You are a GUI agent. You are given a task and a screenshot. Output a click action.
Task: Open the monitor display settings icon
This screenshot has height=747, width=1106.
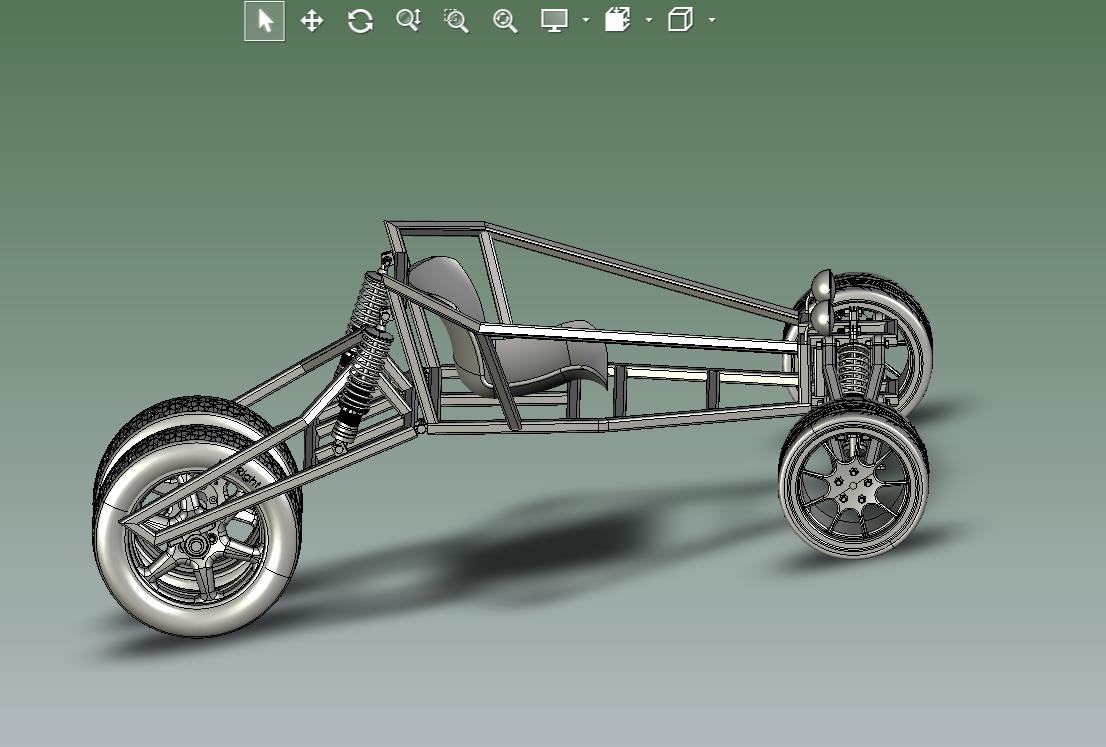[554, 21]
